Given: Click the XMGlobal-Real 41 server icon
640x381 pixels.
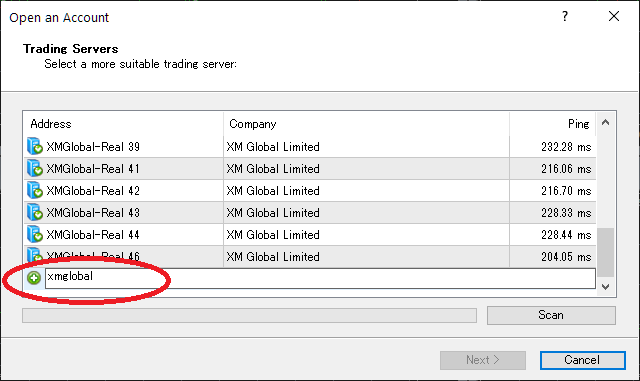Looking at the screenshot, I should coord(35,168).
